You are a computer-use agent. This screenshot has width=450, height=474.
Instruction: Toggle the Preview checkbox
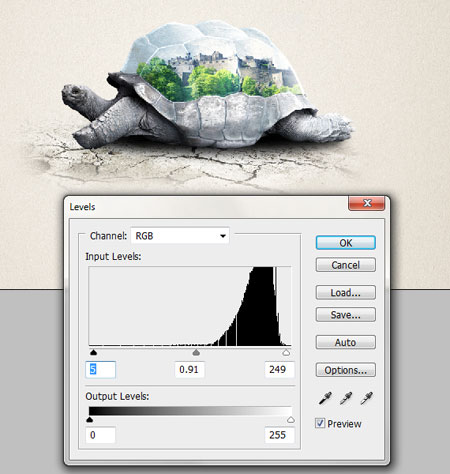coord(320,423)
